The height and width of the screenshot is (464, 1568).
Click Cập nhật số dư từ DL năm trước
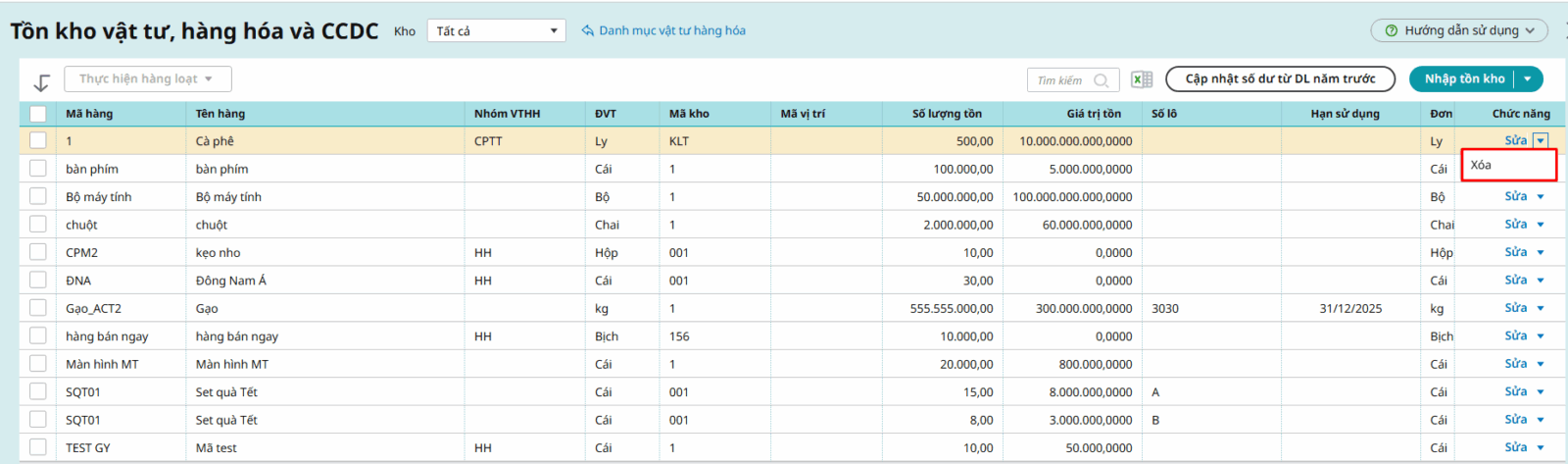click(1280, 78)
